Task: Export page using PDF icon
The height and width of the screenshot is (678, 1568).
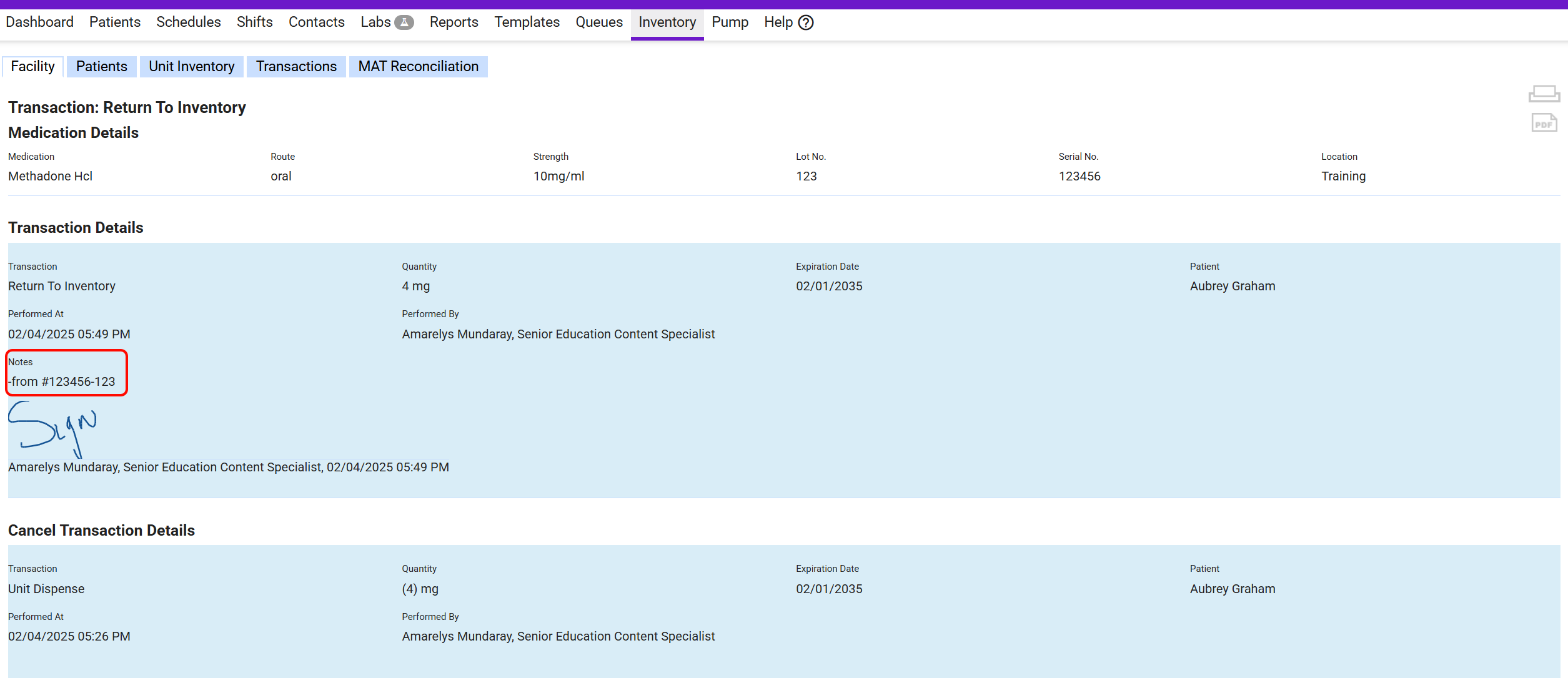Action: [1544, 122]
